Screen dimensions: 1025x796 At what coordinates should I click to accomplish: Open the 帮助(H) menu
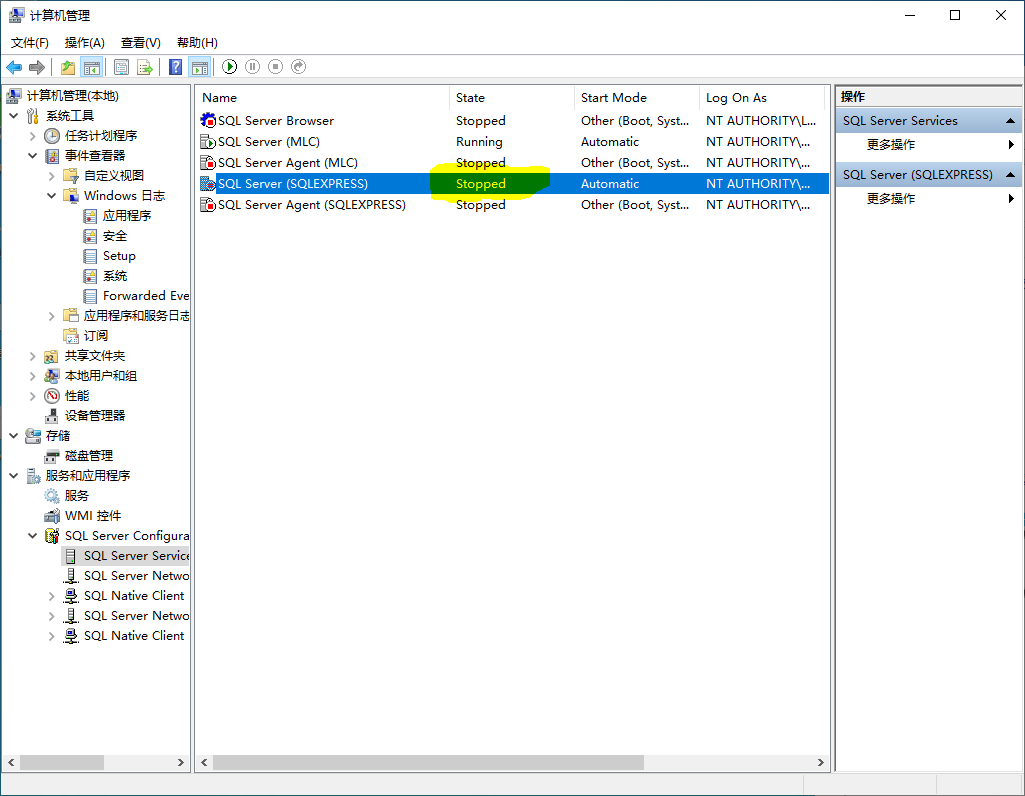(197, 42)
